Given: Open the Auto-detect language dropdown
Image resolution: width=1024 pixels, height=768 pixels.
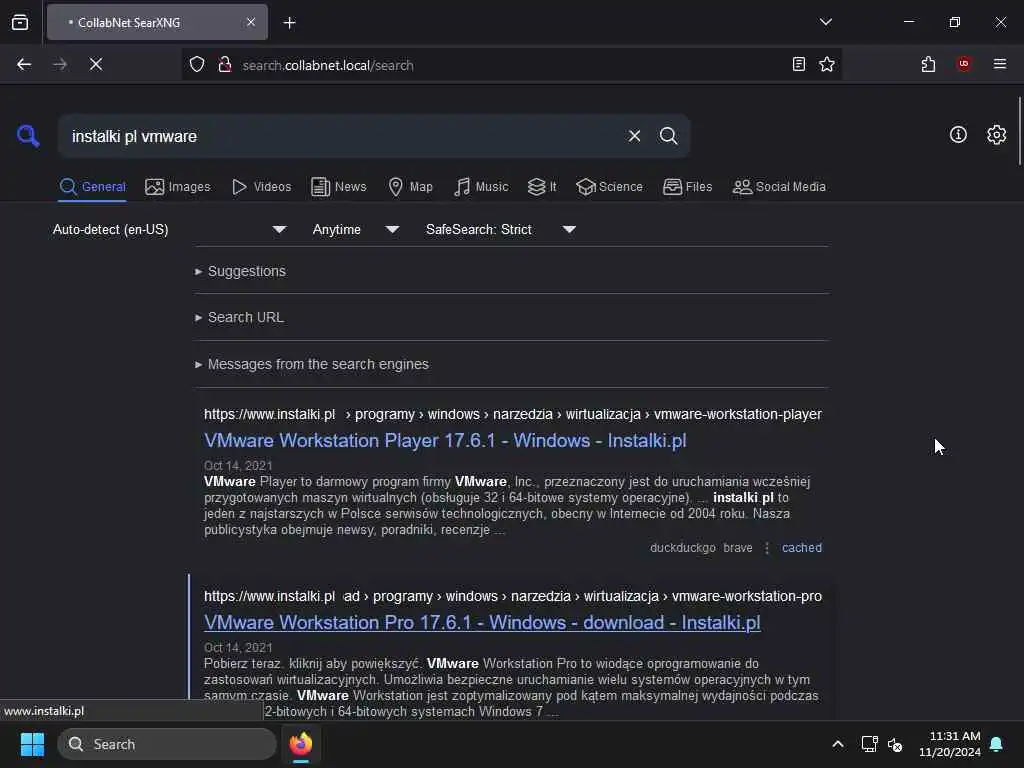Looking at the screenshot, I should click(169, 229).
